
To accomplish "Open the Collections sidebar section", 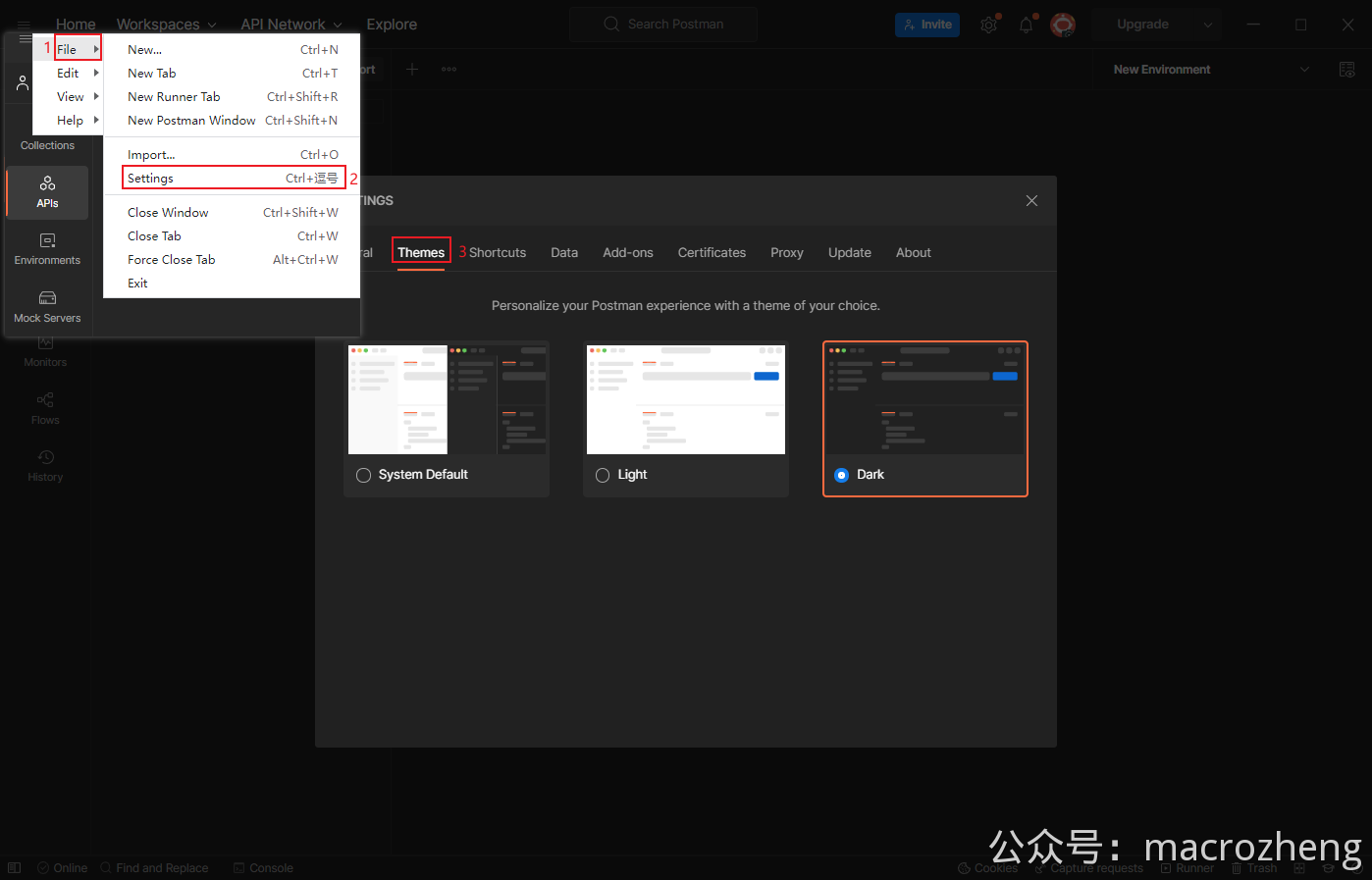I will point(47,144).
